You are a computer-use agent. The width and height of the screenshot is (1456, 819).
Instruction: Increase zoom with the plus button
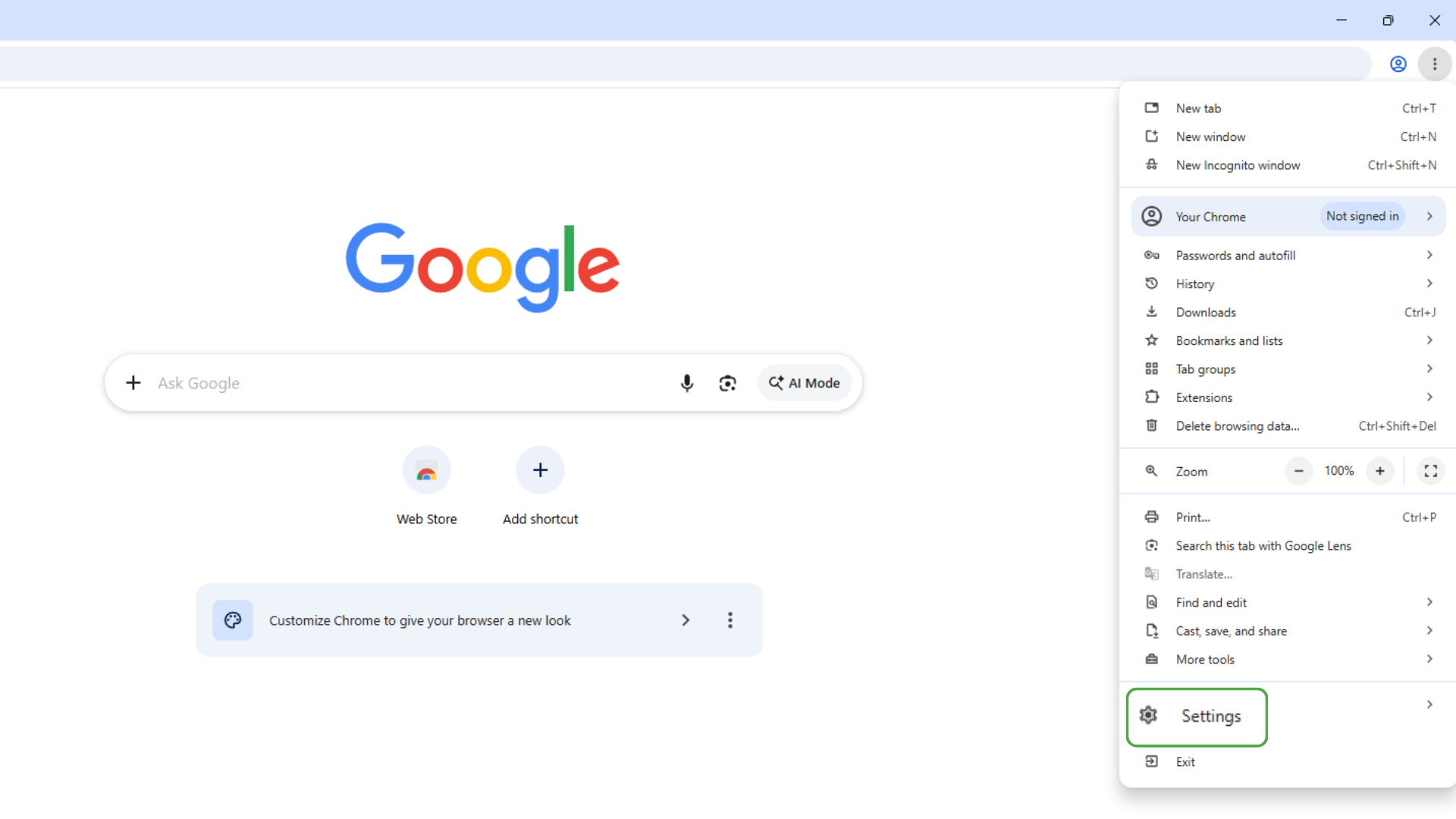pyautogui.click(x=1379, y=471)
